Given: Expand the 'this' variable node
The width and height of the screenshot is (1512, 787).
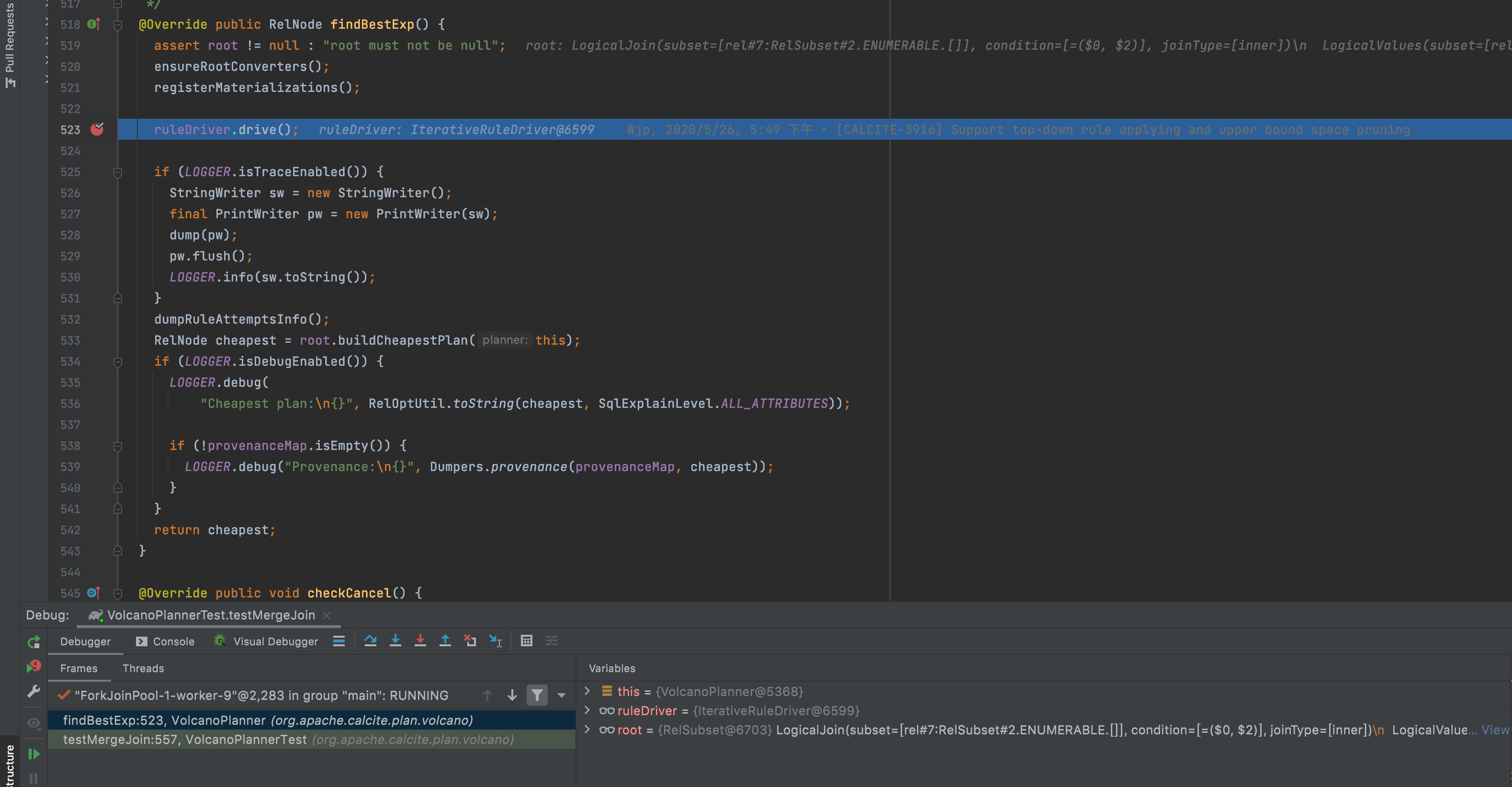Looking at the screenshot, I should (x=587, y=691).
